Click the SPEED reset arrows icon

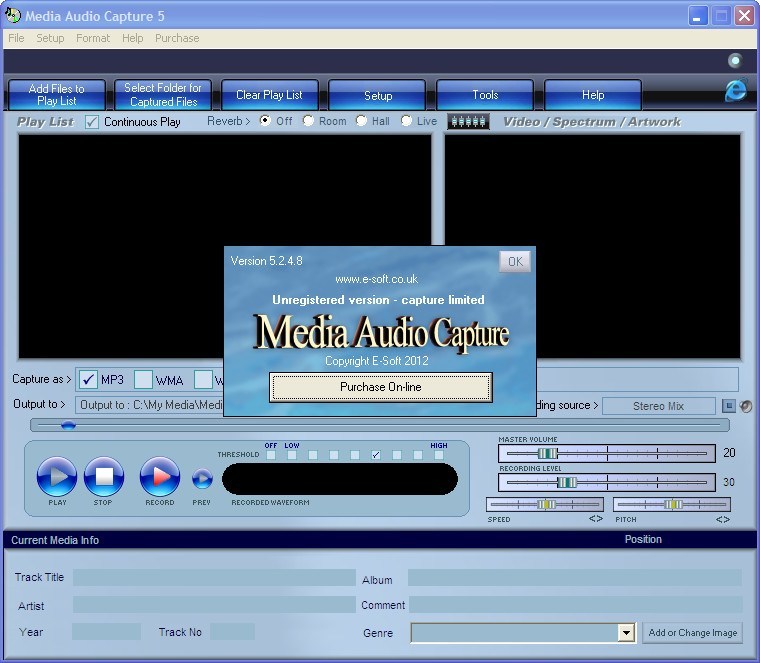click(x=596, y=519)
